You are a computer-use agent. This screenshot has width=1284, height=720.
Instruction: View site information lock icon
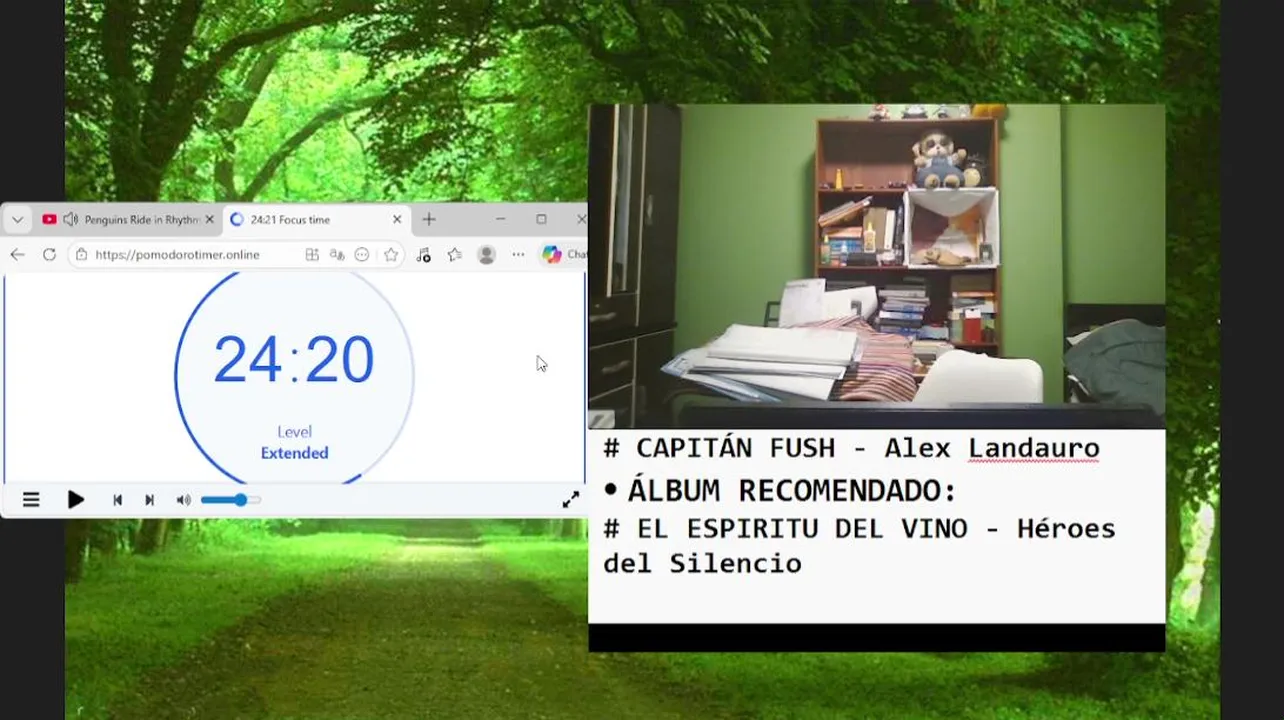(x=81, y=255)
